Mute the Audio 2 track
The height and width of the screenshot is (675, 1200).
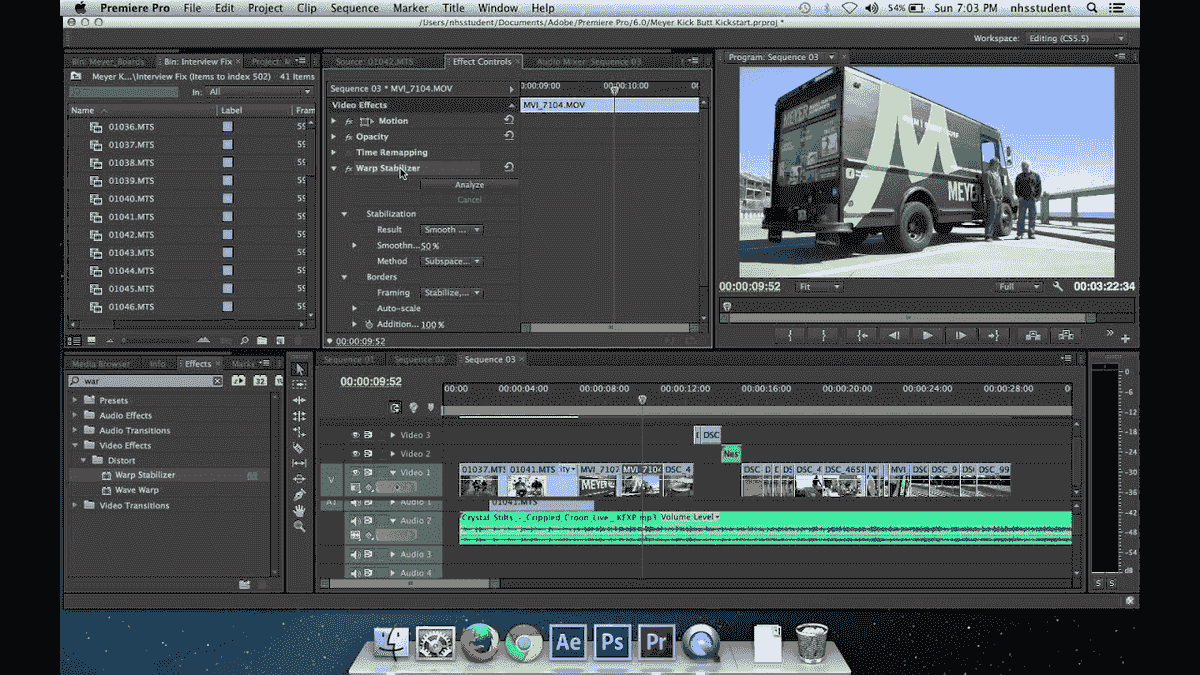point(354,522)
